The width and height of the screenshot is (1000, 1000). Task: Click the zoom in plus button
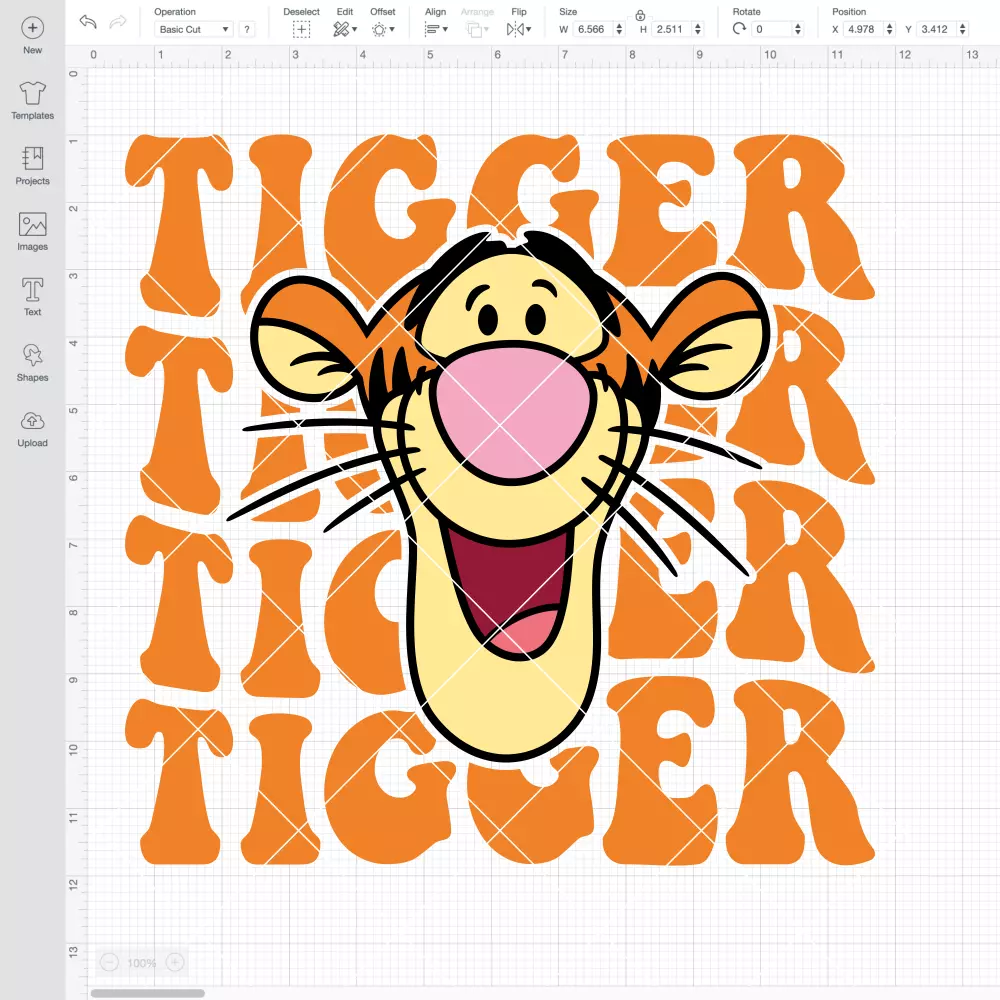pyautogui.click(x=175, y=962)
